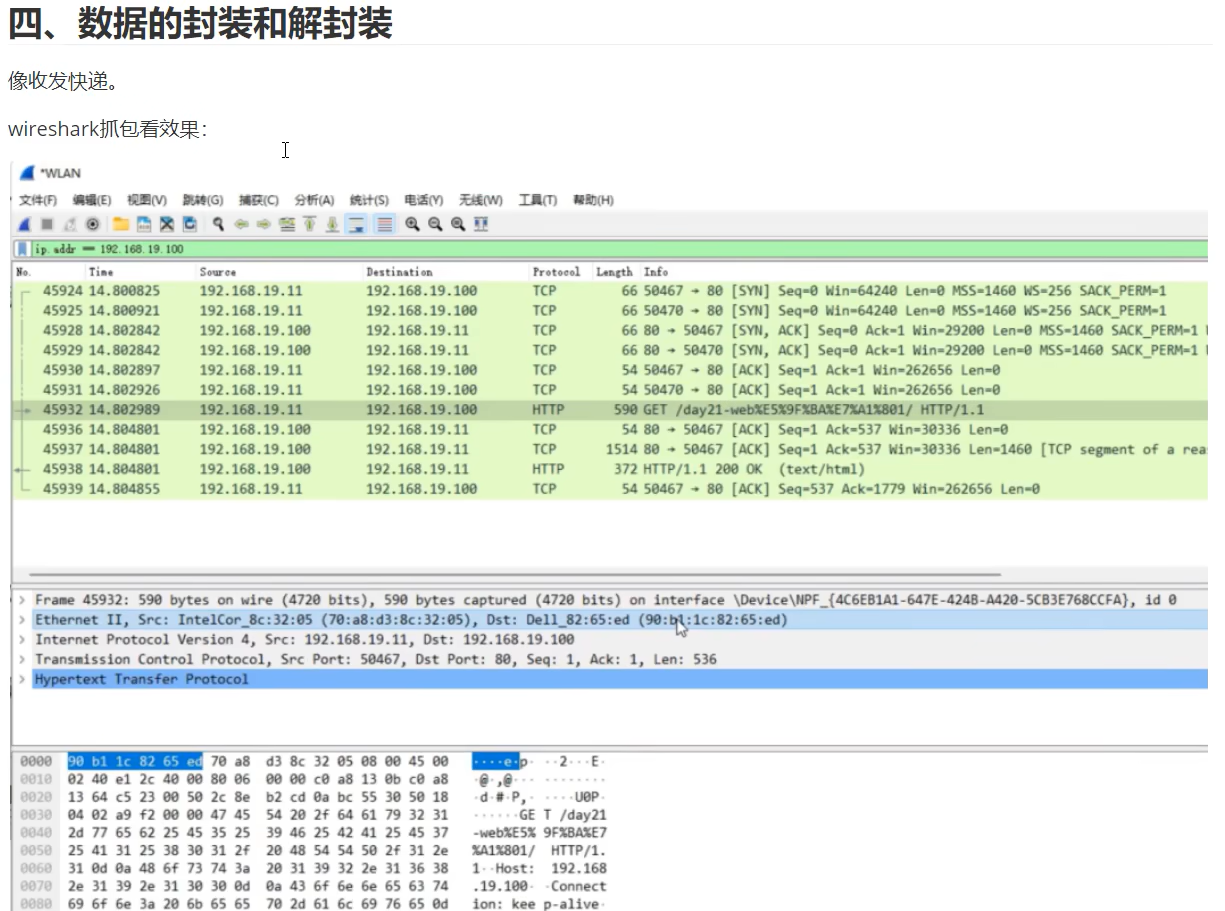Image resolution: width=1225 pixels, height=911 pixels.
Task: Open the 分析(A) menu
Action: tap(314, 200)
